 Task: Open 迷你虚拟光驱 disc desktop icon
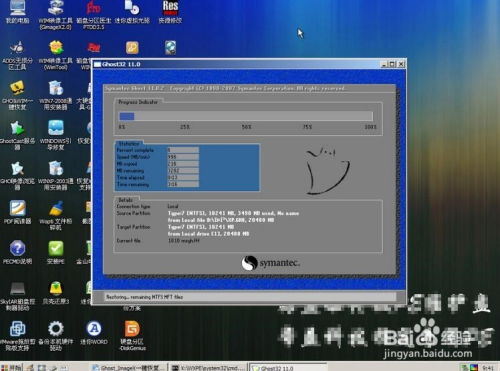[132, 12]
